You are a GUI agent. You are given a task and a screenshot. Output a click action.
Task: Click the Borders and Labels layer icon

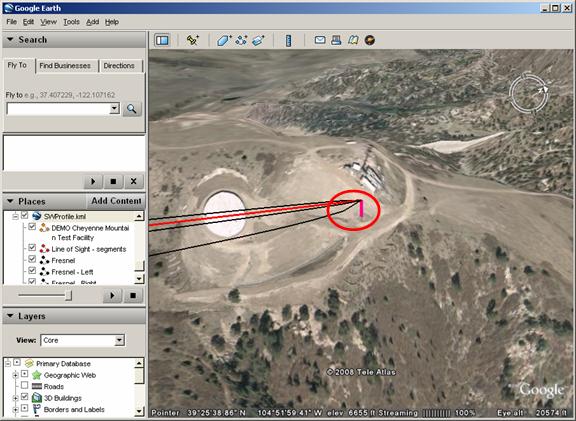pos(36,409)
